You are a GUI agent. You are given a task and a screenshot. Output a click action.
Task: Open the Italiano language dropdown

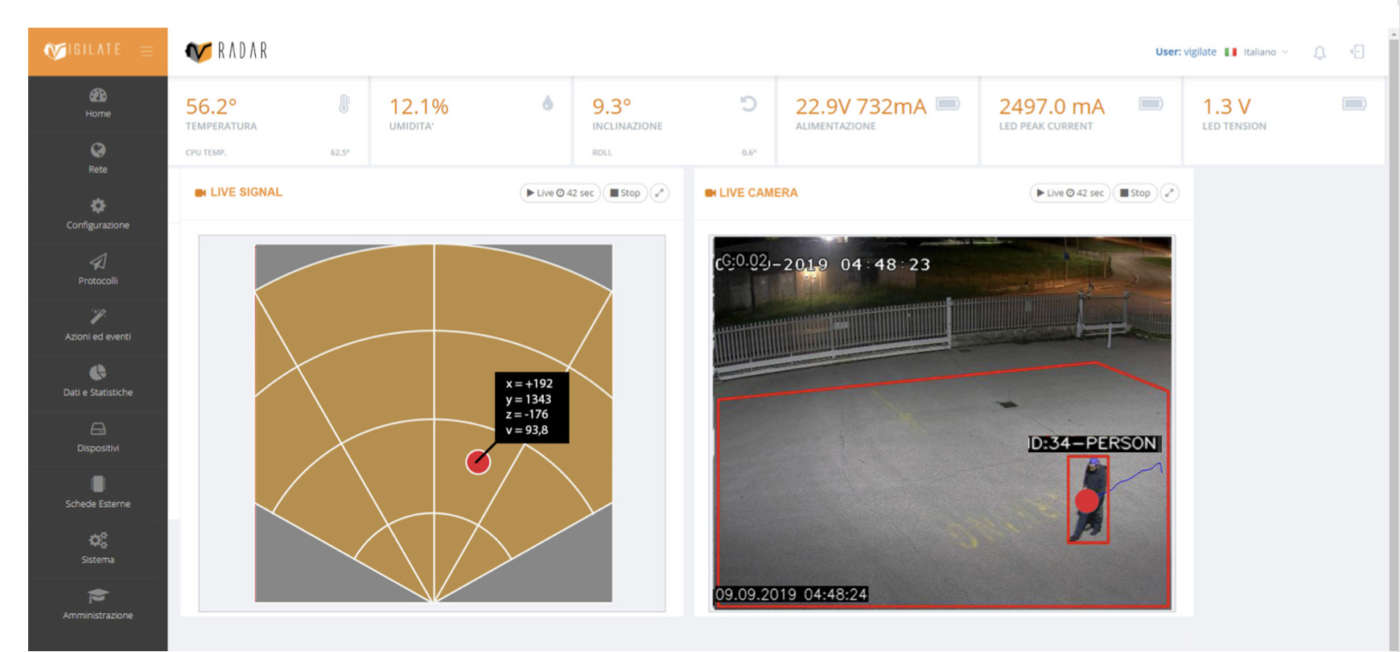(x=1265, y=52)
